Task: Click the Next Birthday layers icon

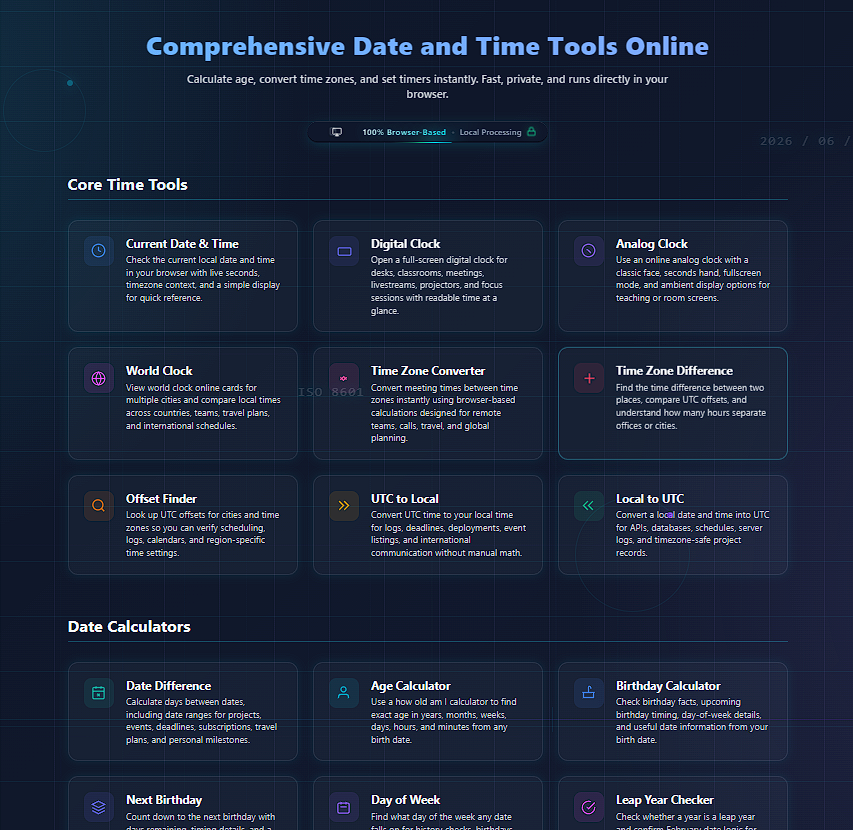Action: coord(98,807)
